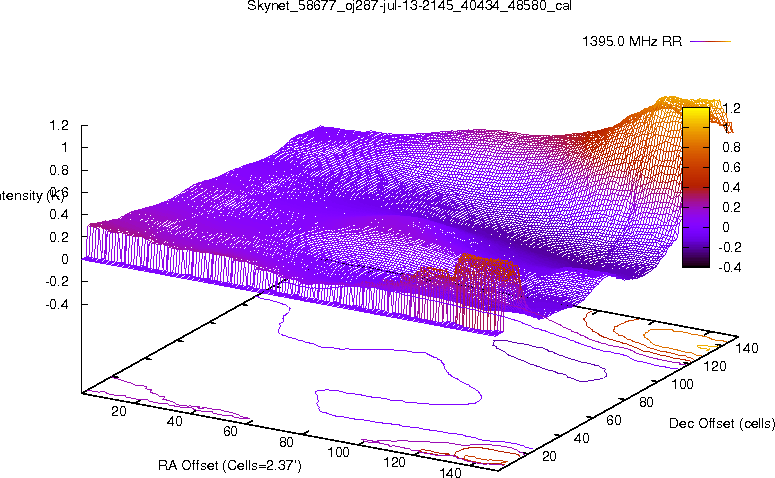Screen dimensions: 775x478
Task: Click the 0.6 label on the color bar
Action: [732, 168]
